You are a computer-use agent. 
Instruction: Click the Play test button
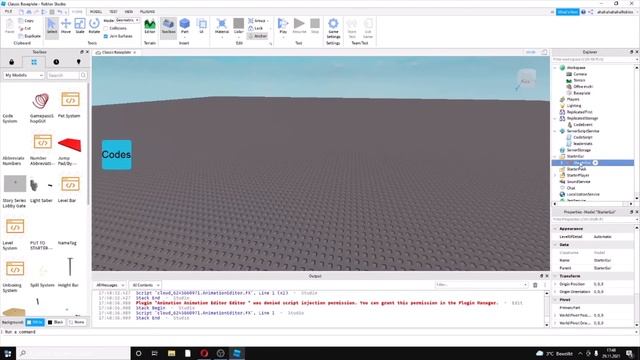click(x=283, y=27)
